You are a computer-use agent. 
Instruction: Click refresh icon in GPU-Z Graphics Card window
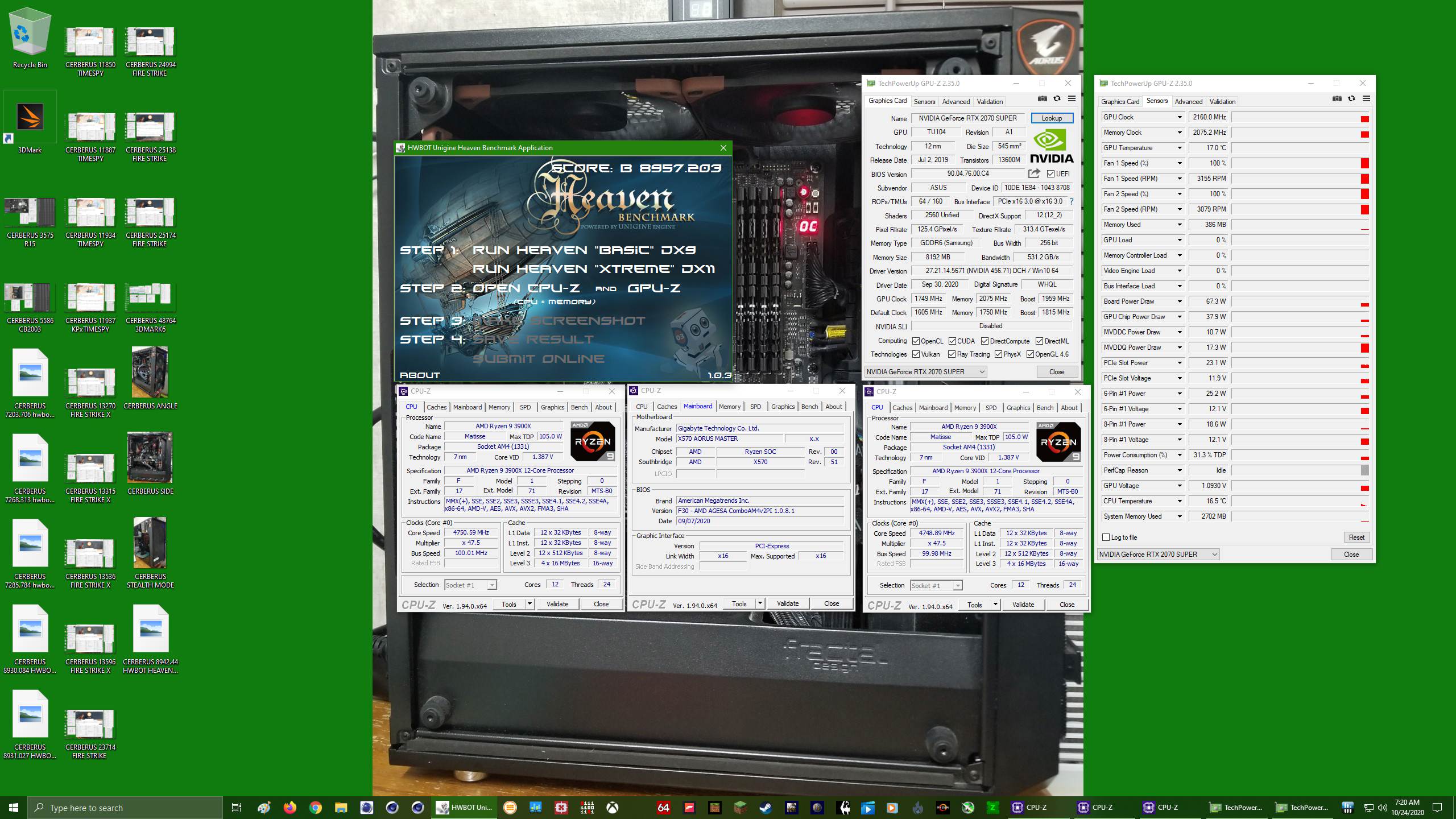pos(1057,98)
